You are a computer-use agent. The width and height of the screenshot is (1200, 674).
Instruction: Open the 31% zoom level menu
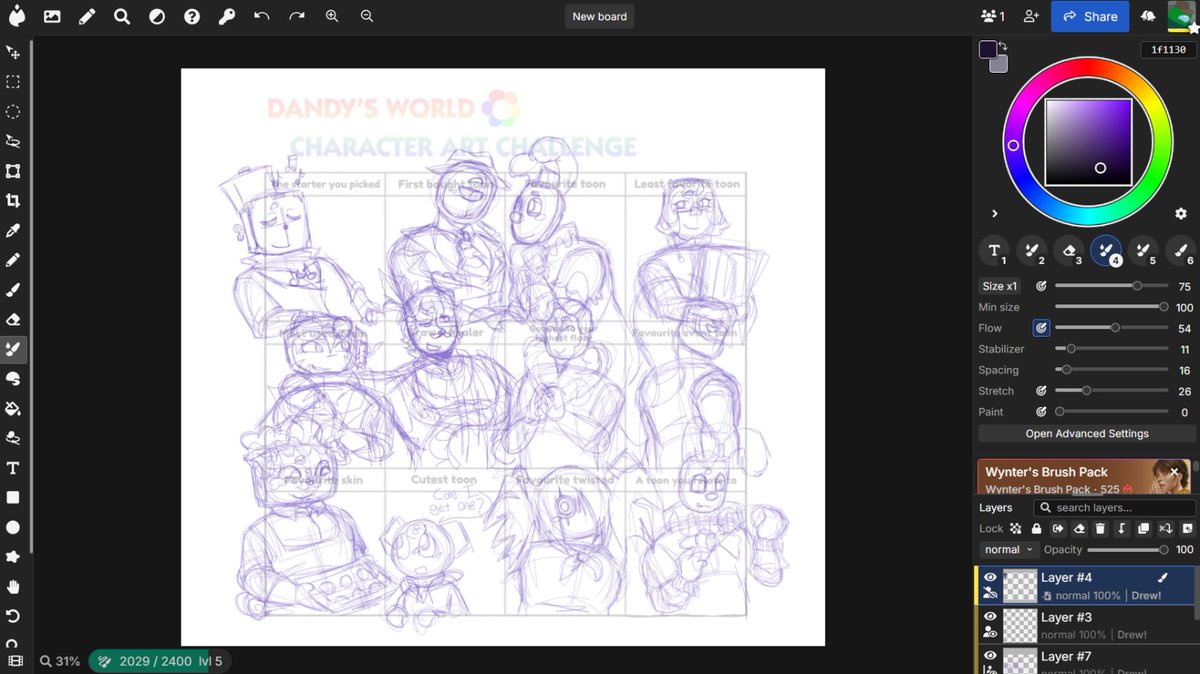[x=60, y=661]
